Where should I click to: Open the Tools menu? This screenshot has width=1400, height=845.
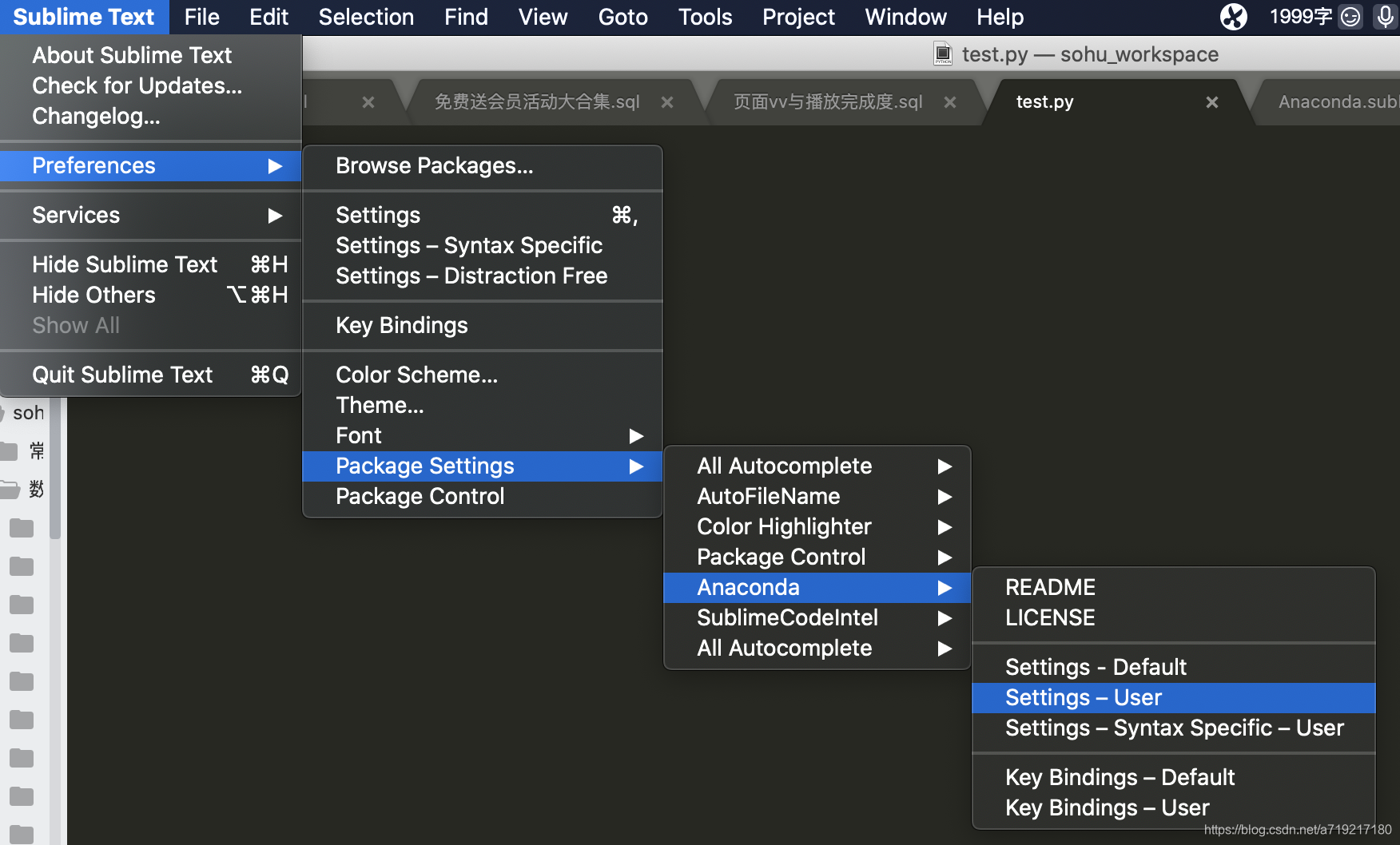(x=705, y=17)
